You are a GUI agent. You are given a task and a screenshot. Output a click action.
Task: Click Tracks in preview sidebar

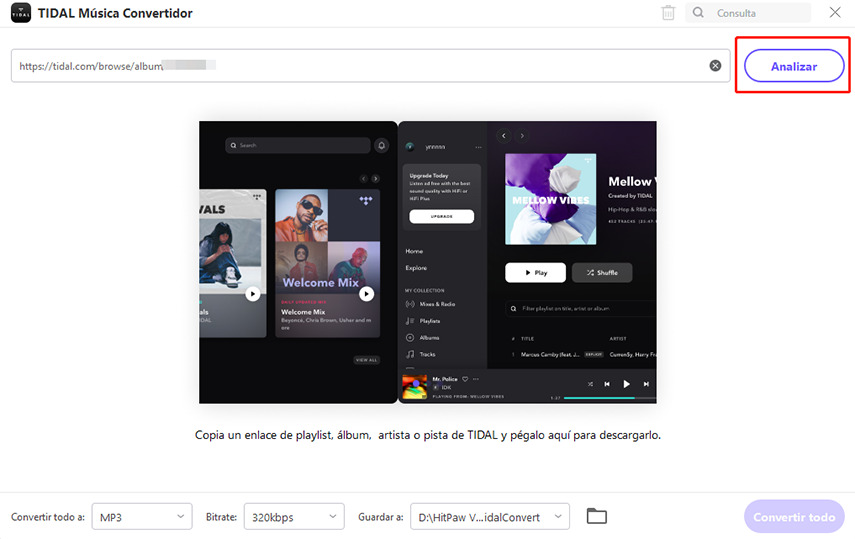[421, 354]
